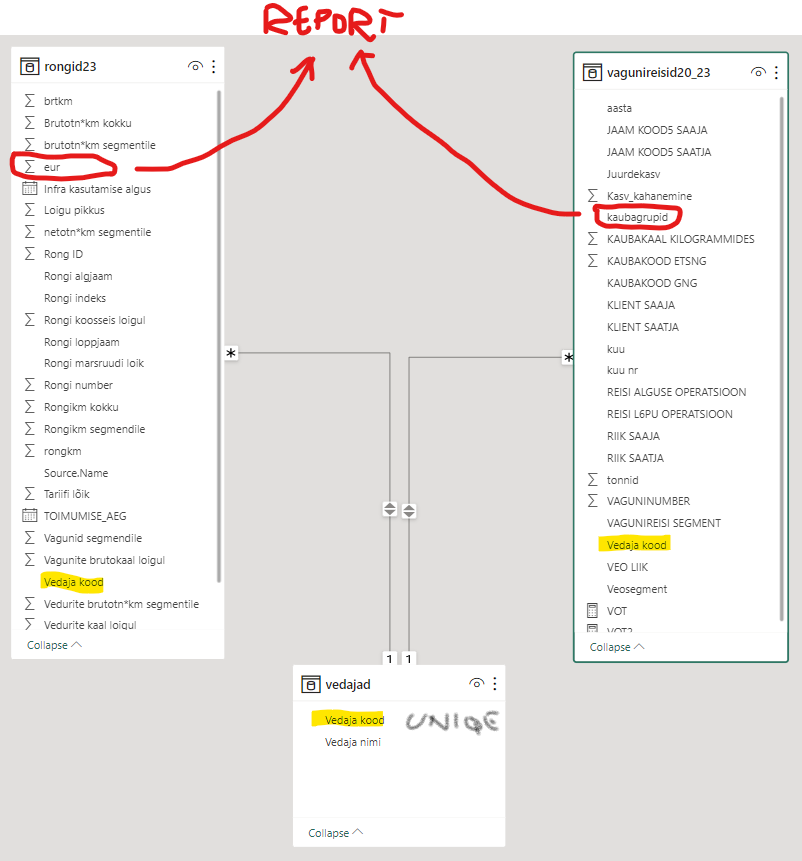This screenshot has height=861, width=802.
Task: Select the aasta field
Action: click(619, 108)
